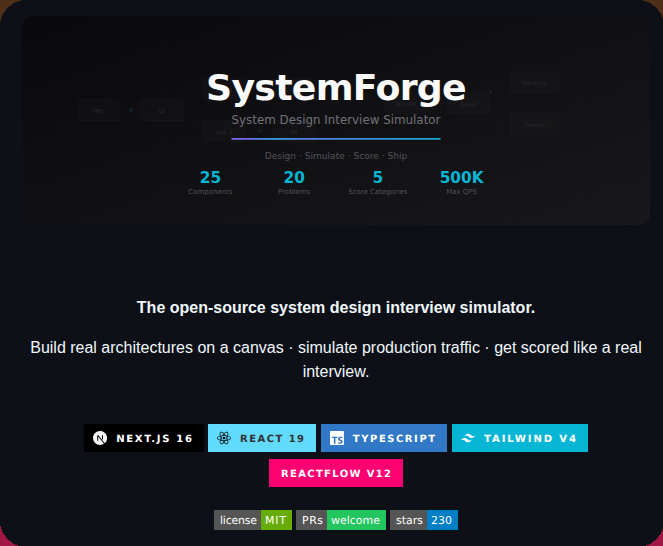Click the license MIT badge

253,520
